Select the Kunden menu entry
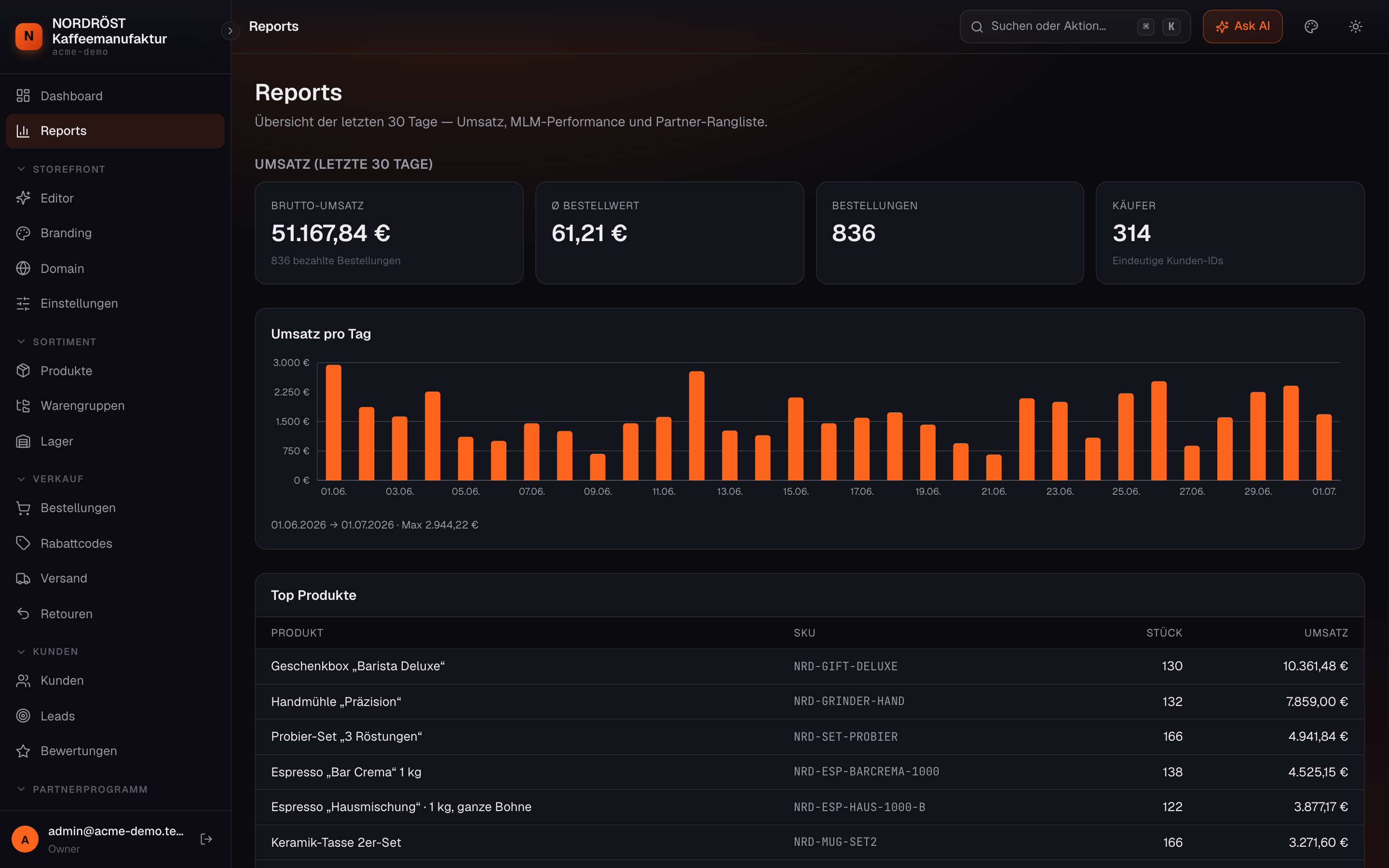 115,681
